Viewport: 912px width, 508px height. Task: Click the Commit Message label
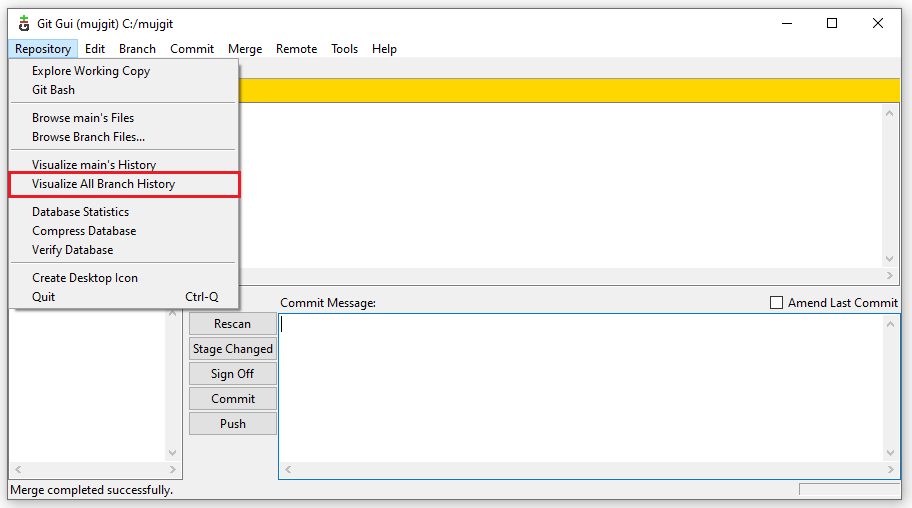[328, 303]
